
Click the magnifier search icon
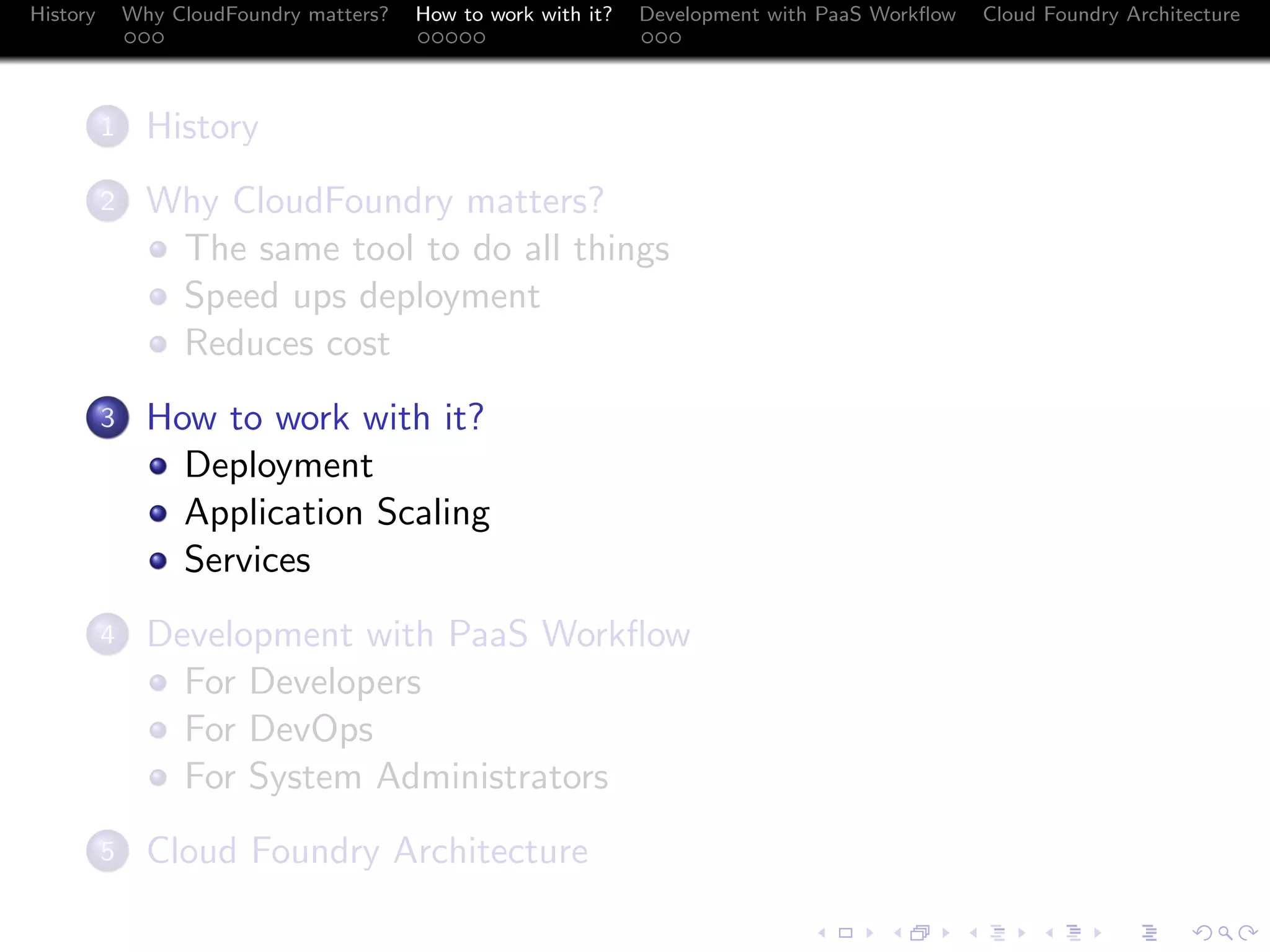pos(1225,933)
